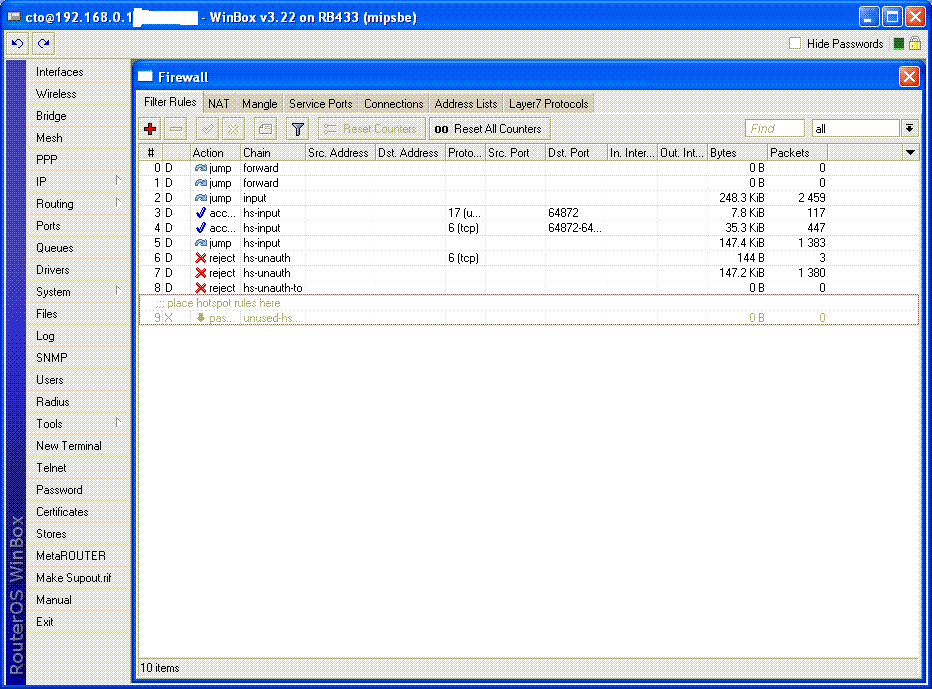
Task: Click the Disable rule X icon
Action: 233,128
